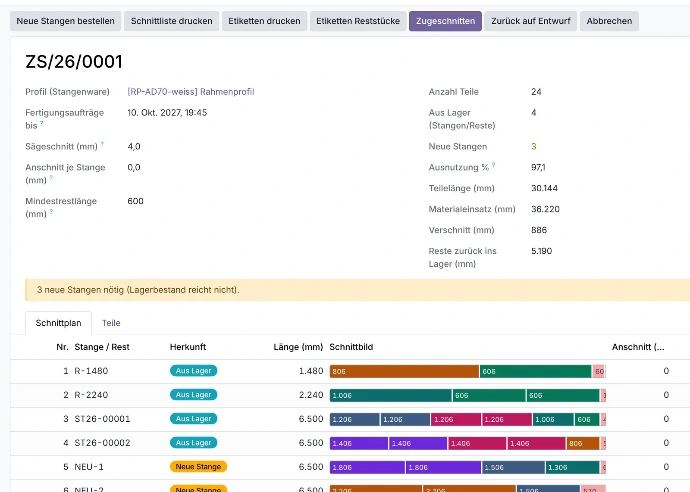Click Aus Lager badge in ST26-00001 row
The width and height of the screenshot is (690, 492).
point(194,419)
